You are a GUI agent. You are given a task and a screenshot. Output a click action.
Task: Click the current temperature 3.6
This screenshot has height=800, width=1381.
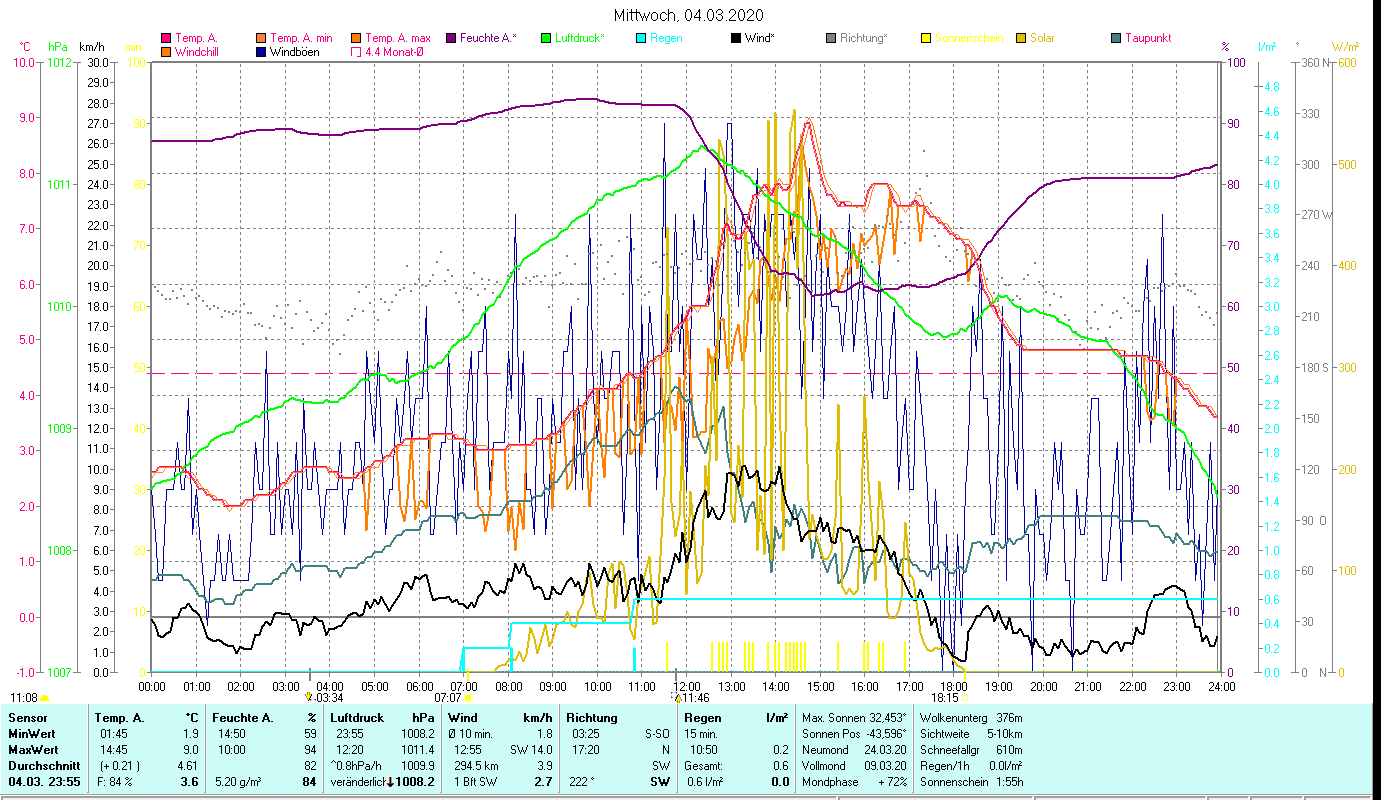click(190, 782)
